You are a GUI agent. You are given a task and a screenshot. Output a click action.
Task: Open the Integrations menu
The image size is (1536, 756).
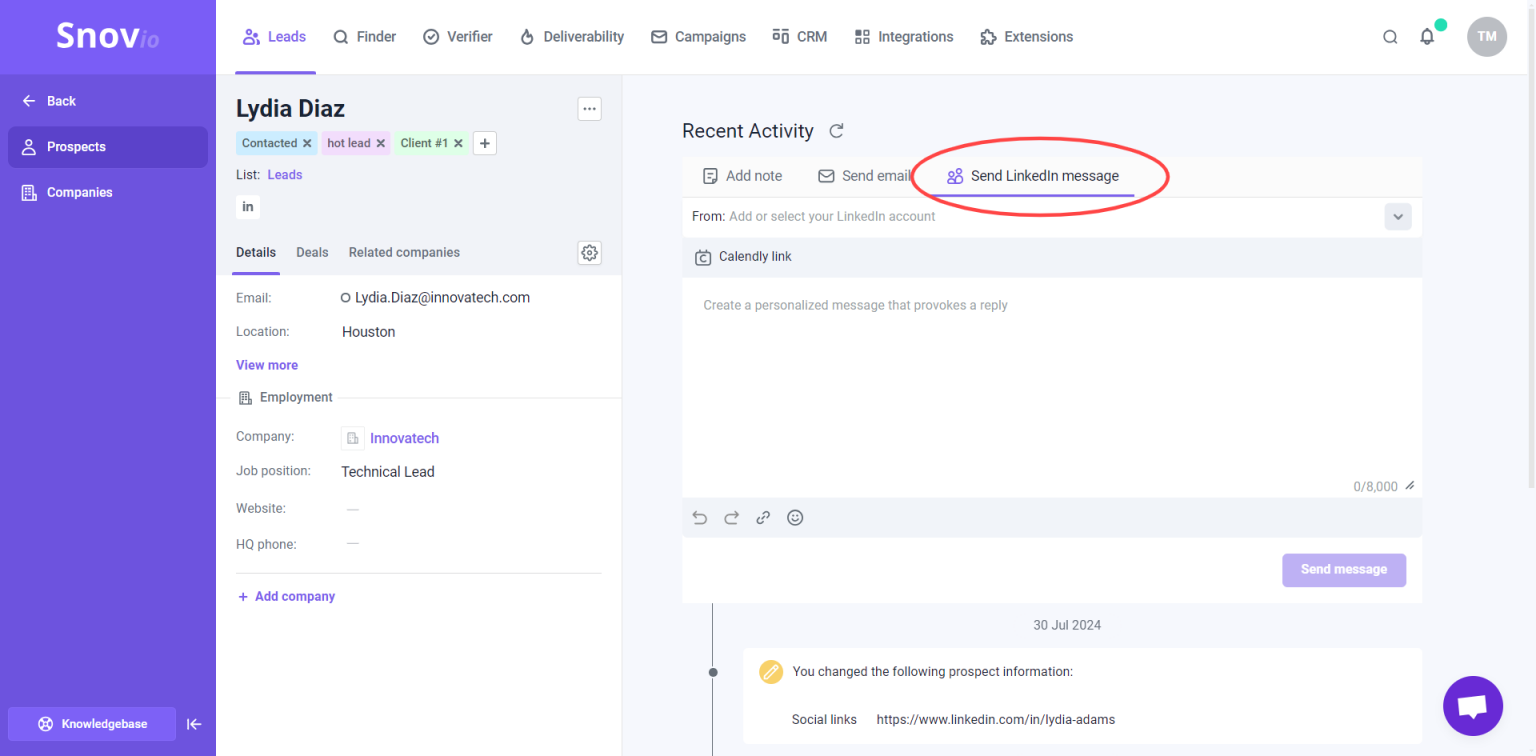(x=904, y=37)
